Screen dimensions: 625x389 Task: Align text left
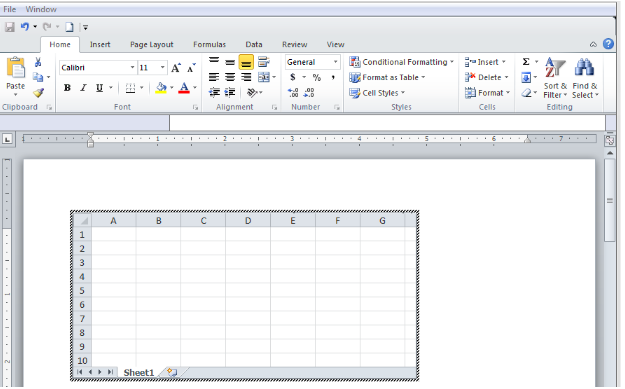[214, 77]
